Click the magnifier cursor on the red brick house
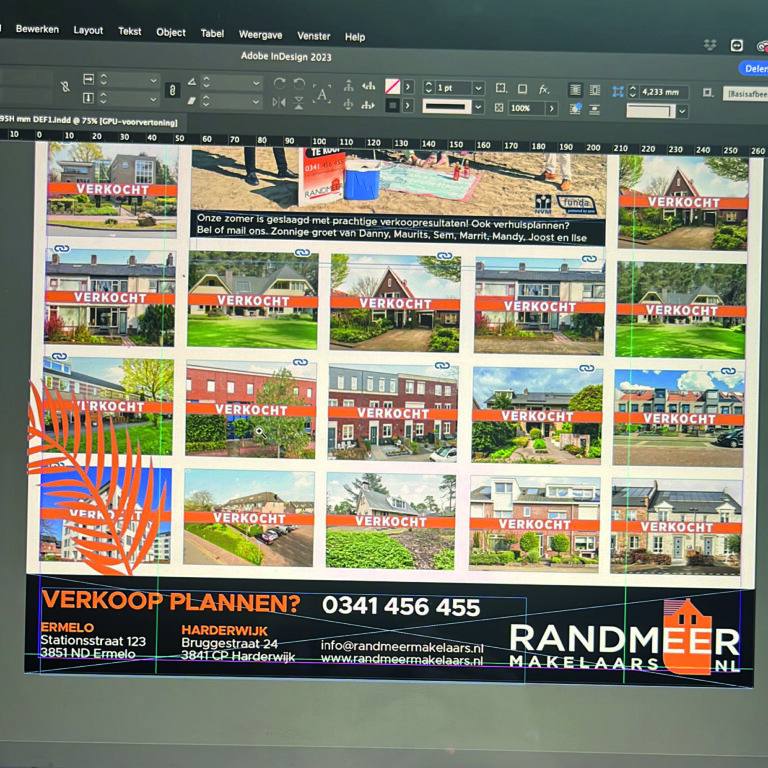 (x=261, y=432)
